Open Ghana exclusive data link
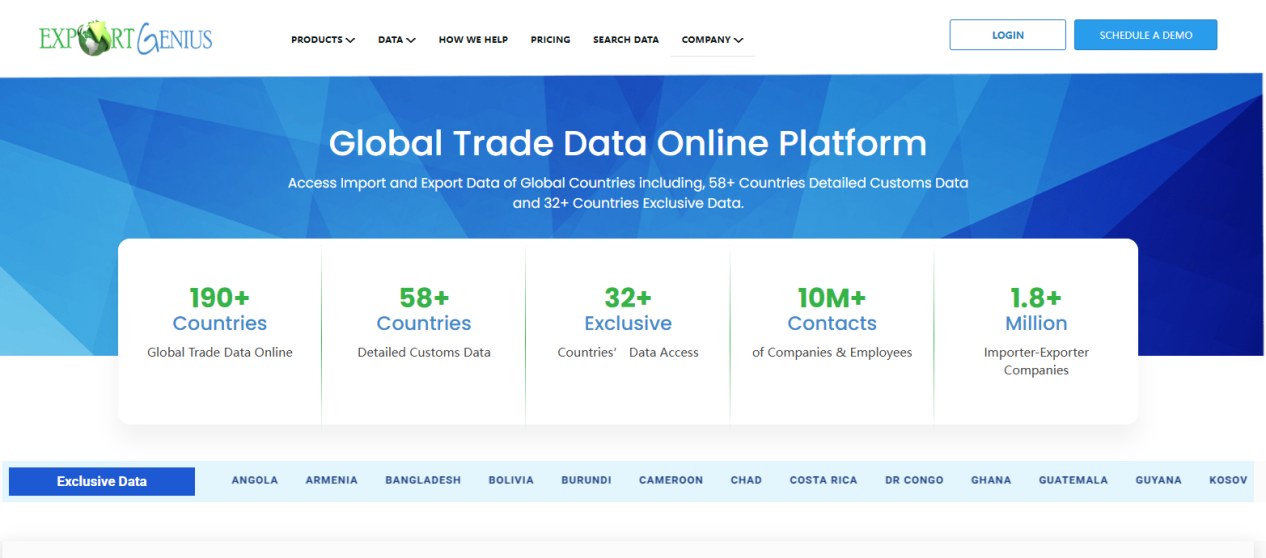 (991, 480)
